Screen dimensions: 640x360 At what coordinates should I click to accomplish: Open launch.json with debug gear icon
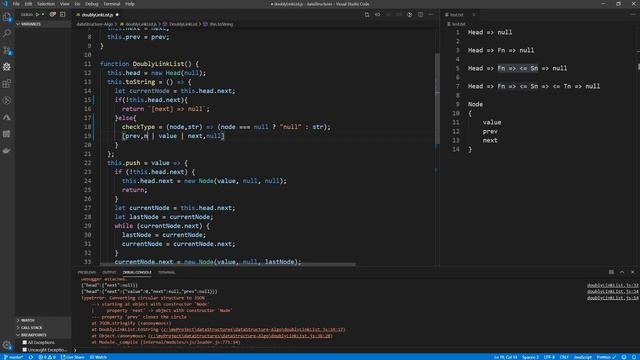click(53, 14)
